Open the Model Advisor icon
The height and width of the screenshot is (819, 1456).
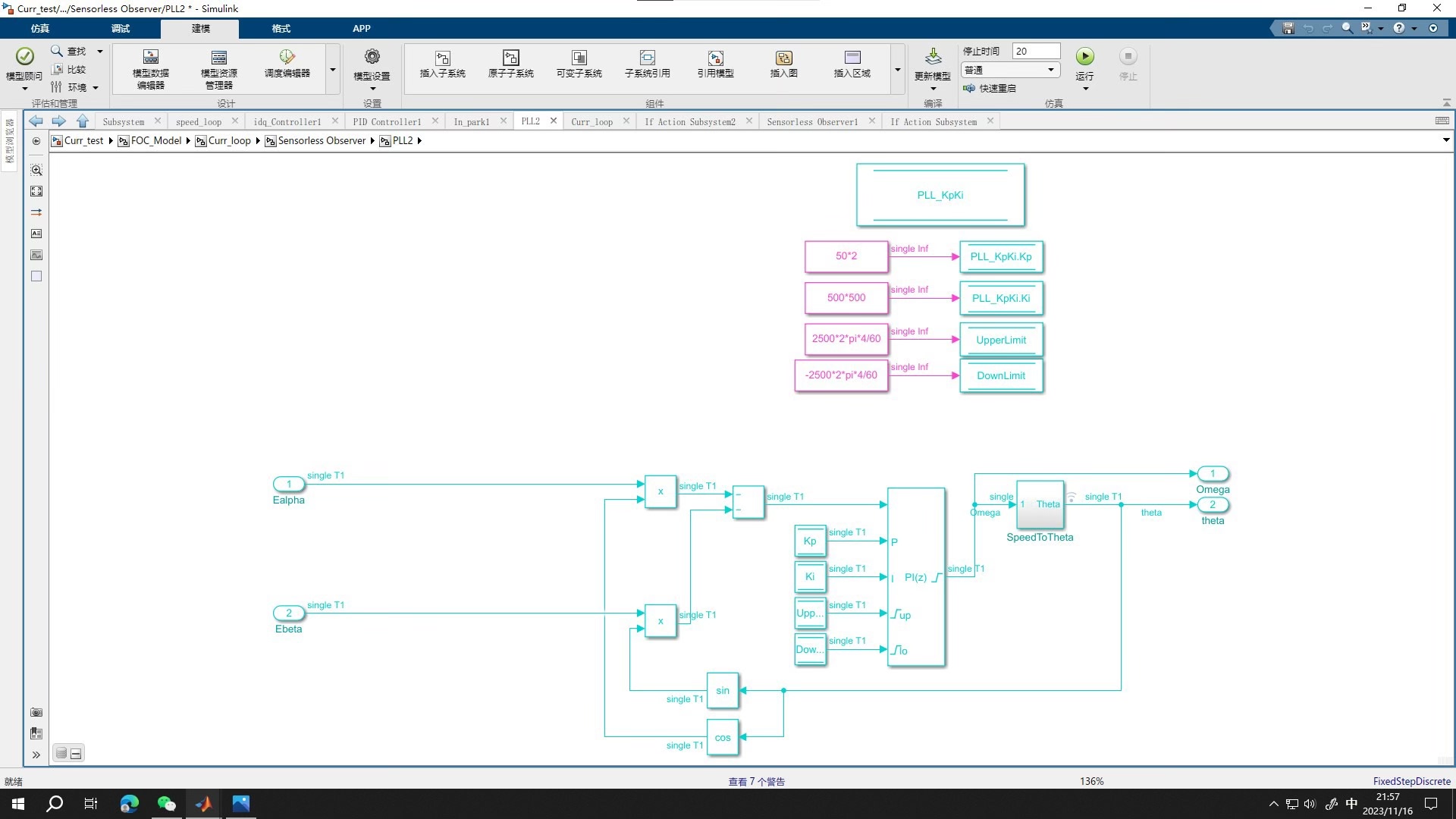coord(24,57)
